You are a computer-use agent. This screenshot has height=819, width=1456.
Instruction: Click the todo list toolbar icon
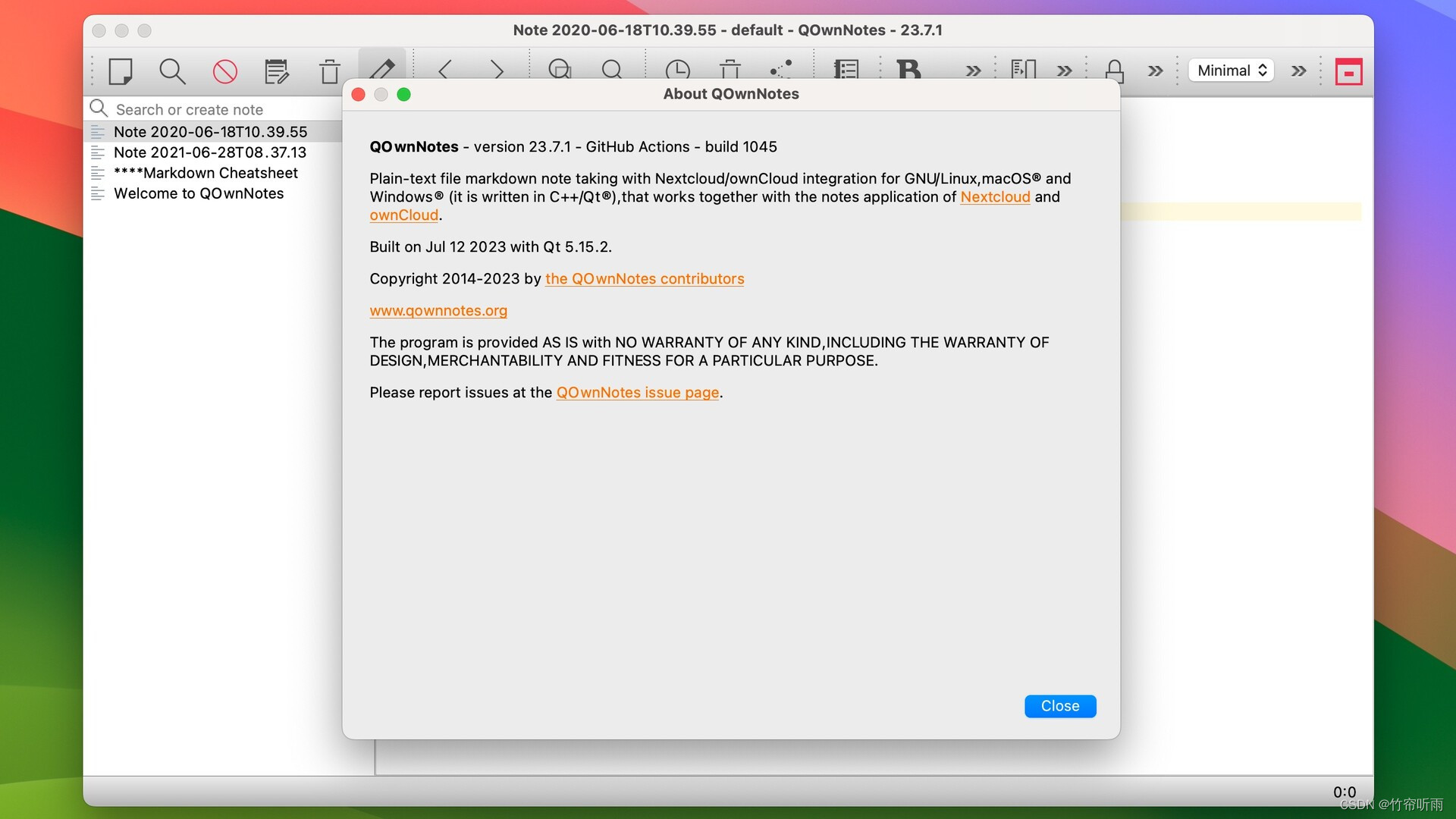tap(846, 69)
